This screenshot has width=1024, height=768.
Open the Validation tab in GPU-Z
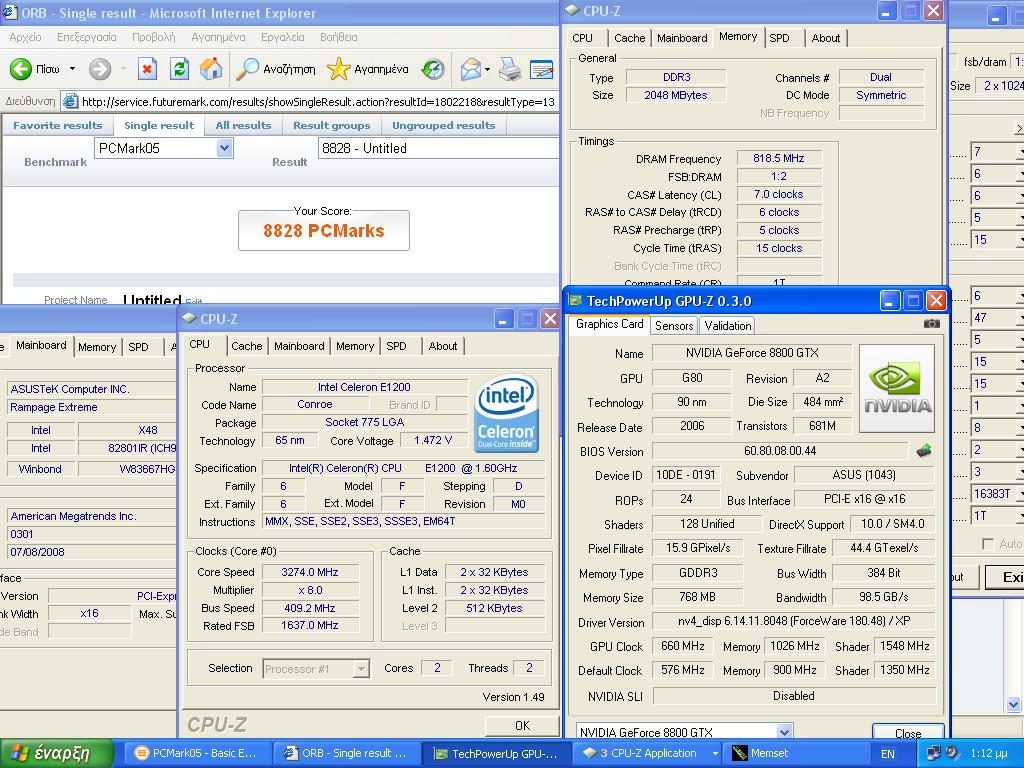728,325
